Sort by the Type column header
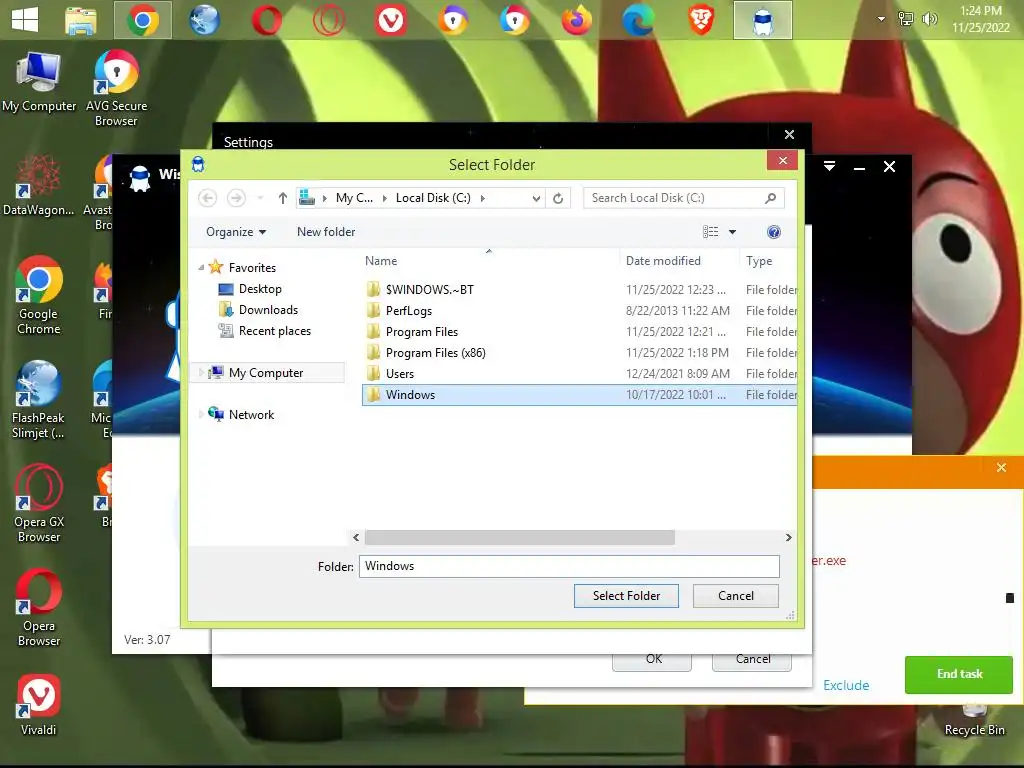1024x768 pixels. click(759, 261)
